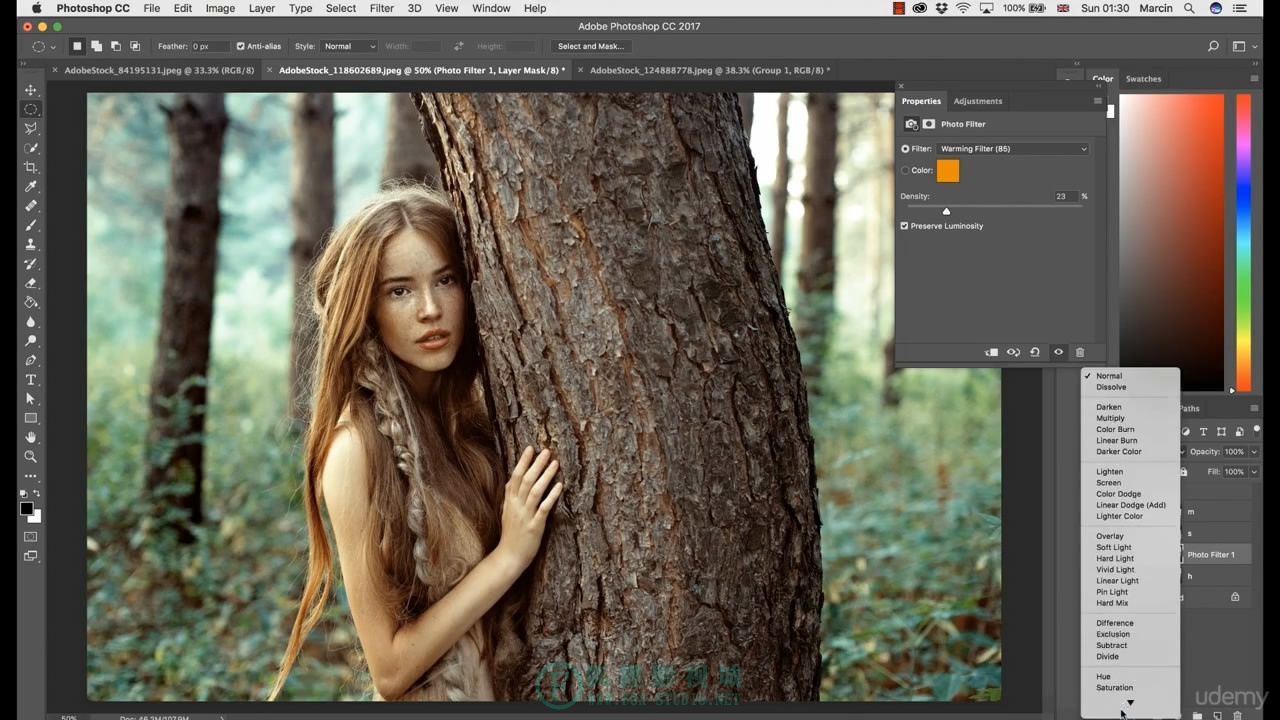The height and width of the screenshot is (720, 1280).
Task: Click the orange photo filter color swatch
Action: [948, 171]
